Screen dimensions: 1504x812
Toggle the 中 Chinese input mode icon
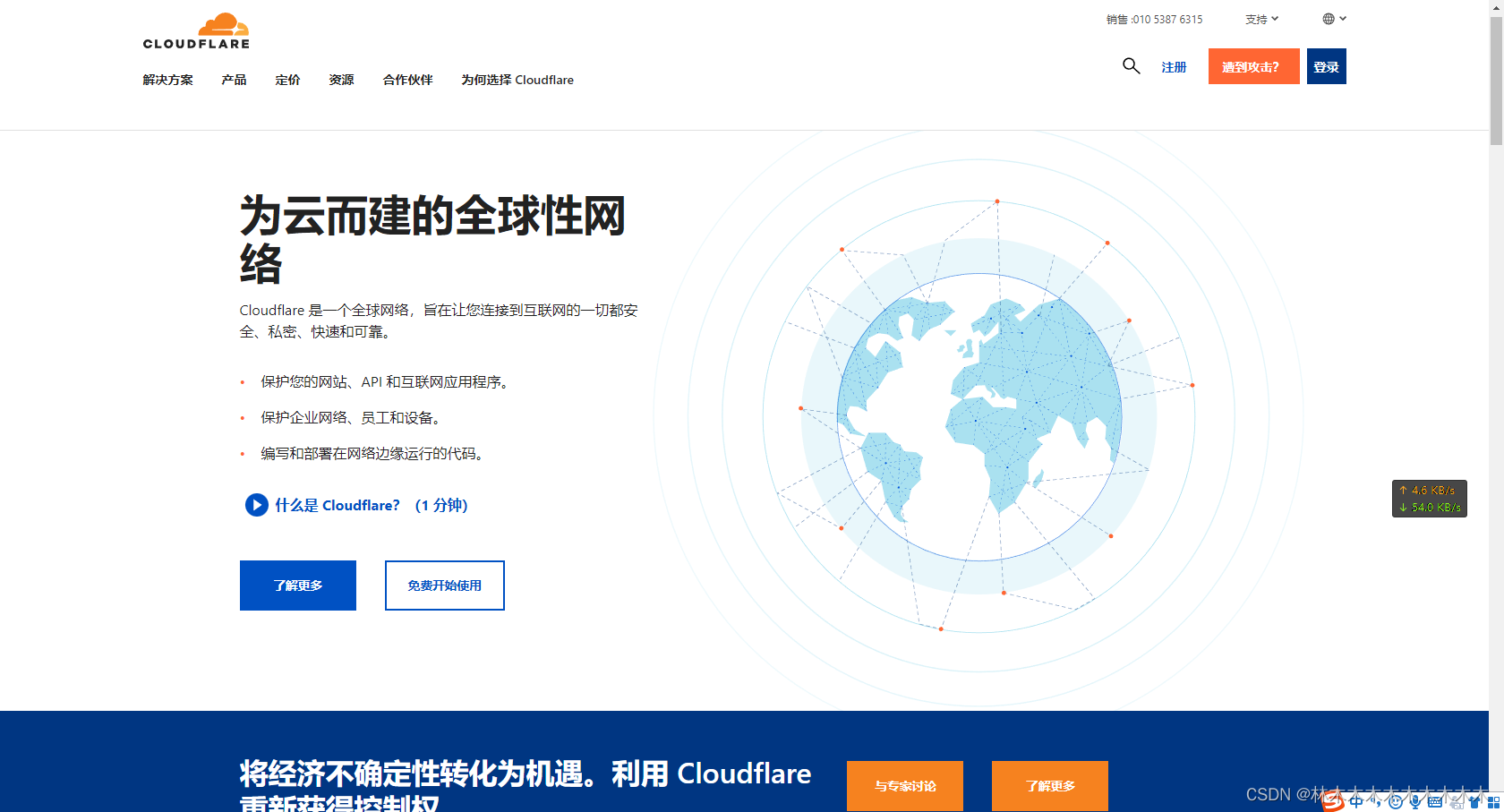(1355, 801)
